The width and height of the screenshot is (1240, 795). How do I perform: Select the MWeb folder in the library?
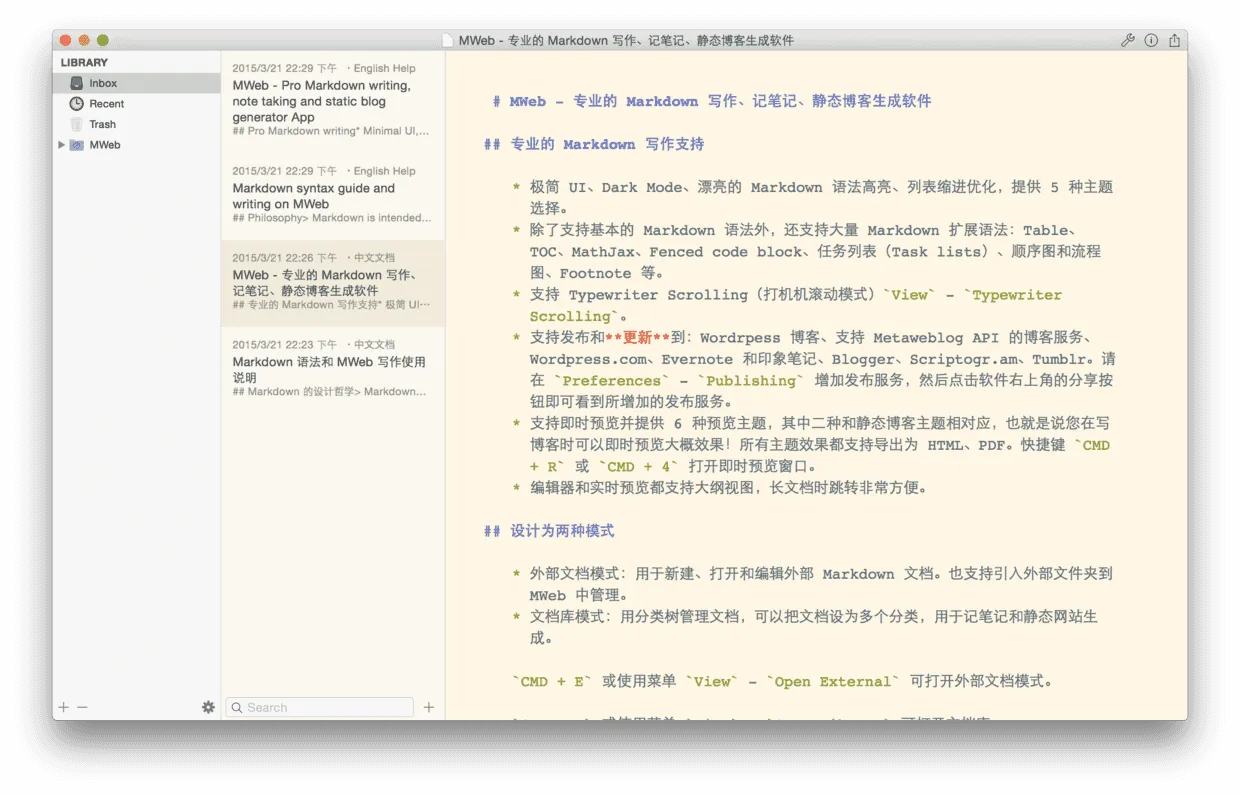pos(104,145)
